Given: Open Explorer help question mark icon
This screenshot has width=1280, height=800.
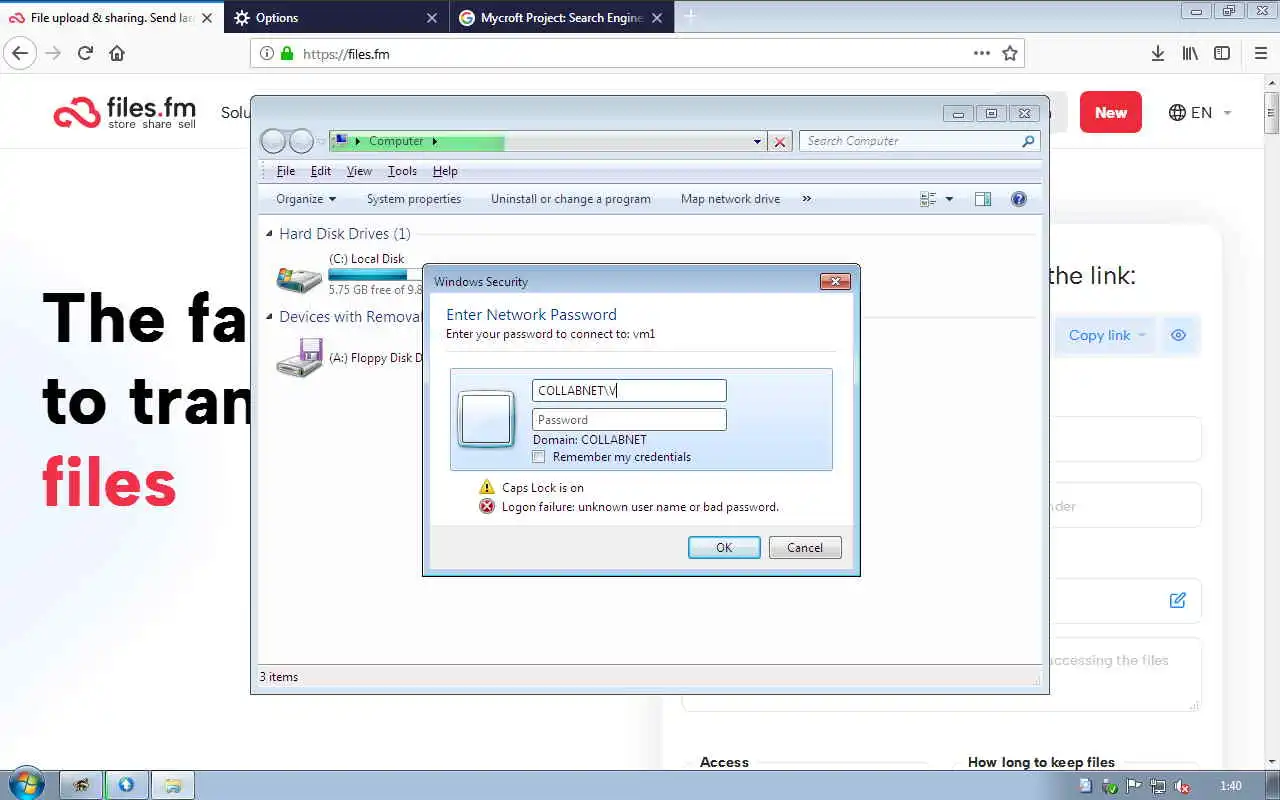Looking at the screenshot, I should [x=1019, y=199].
